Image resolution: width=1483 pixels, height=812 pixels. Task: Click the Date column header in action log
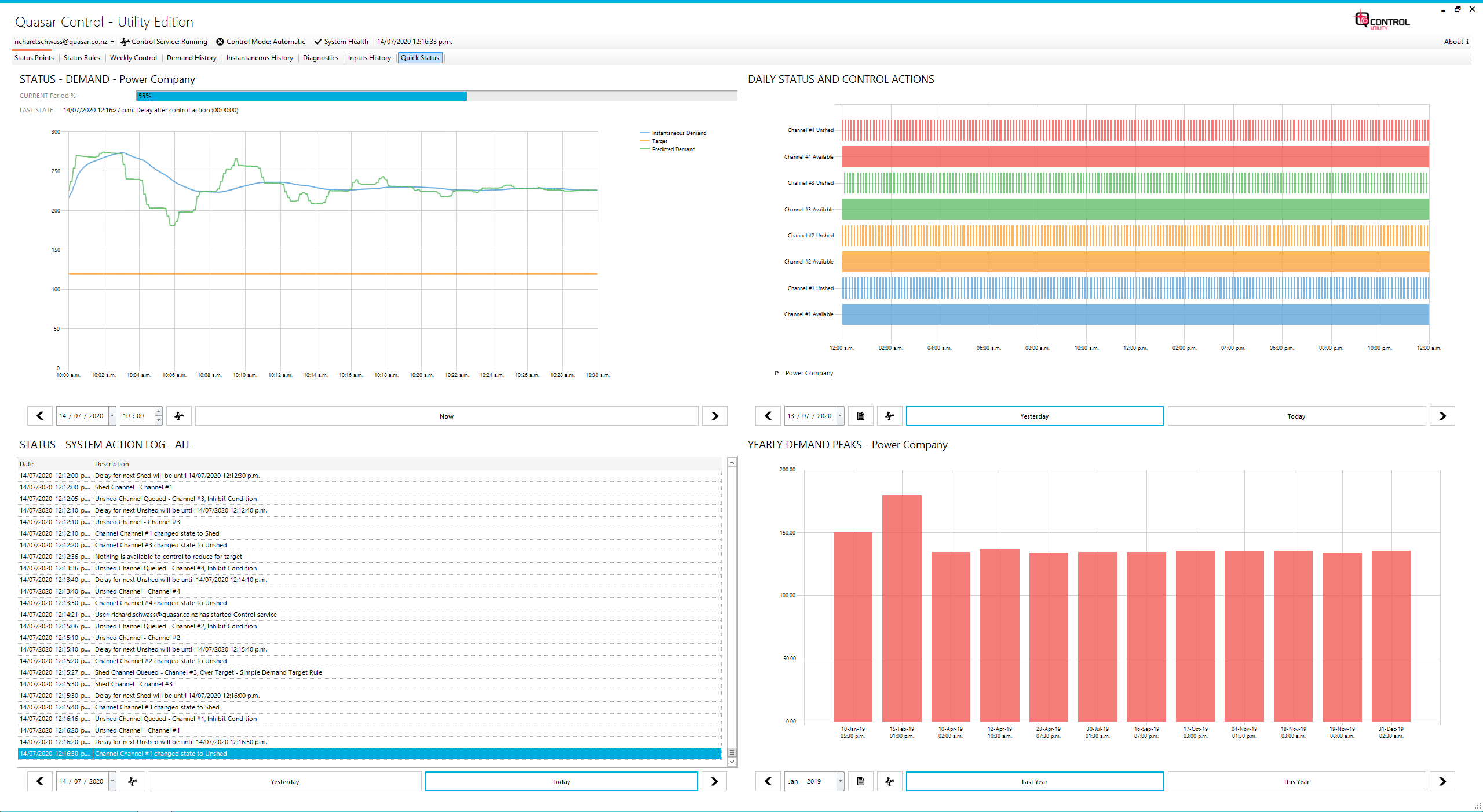[x=54, y=464]
